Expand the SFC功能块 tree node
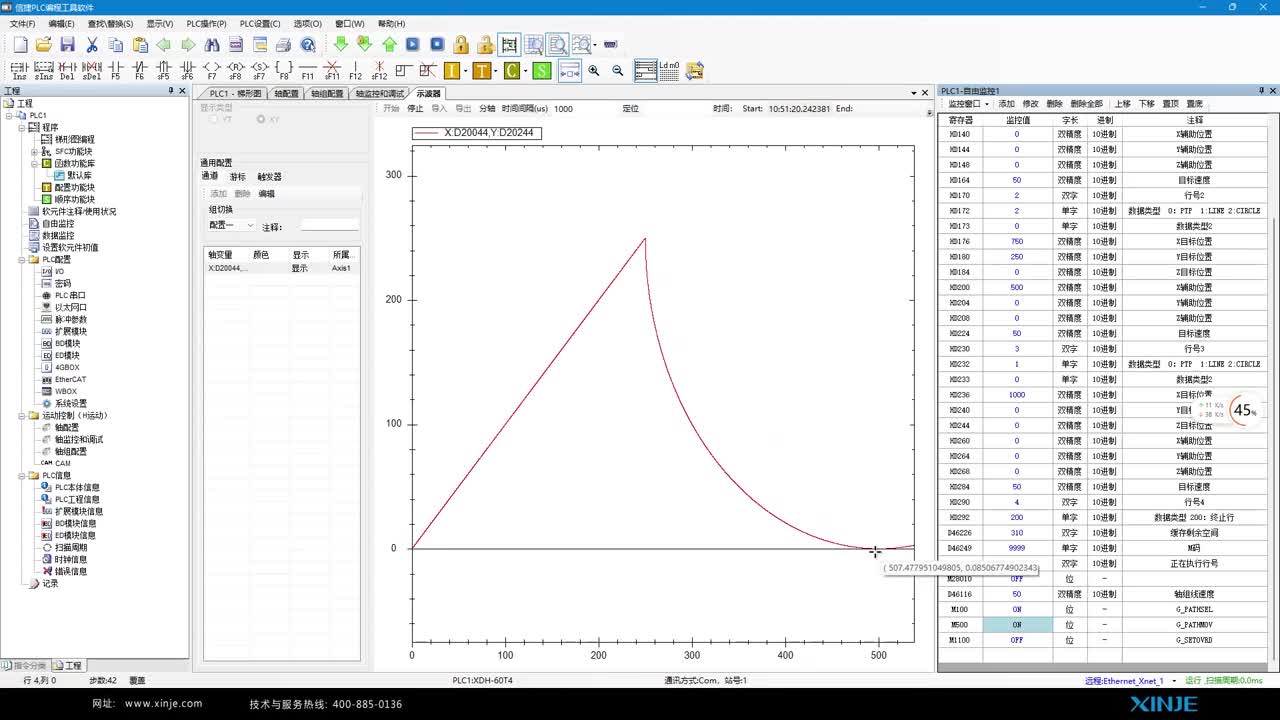 pos(33,151)
